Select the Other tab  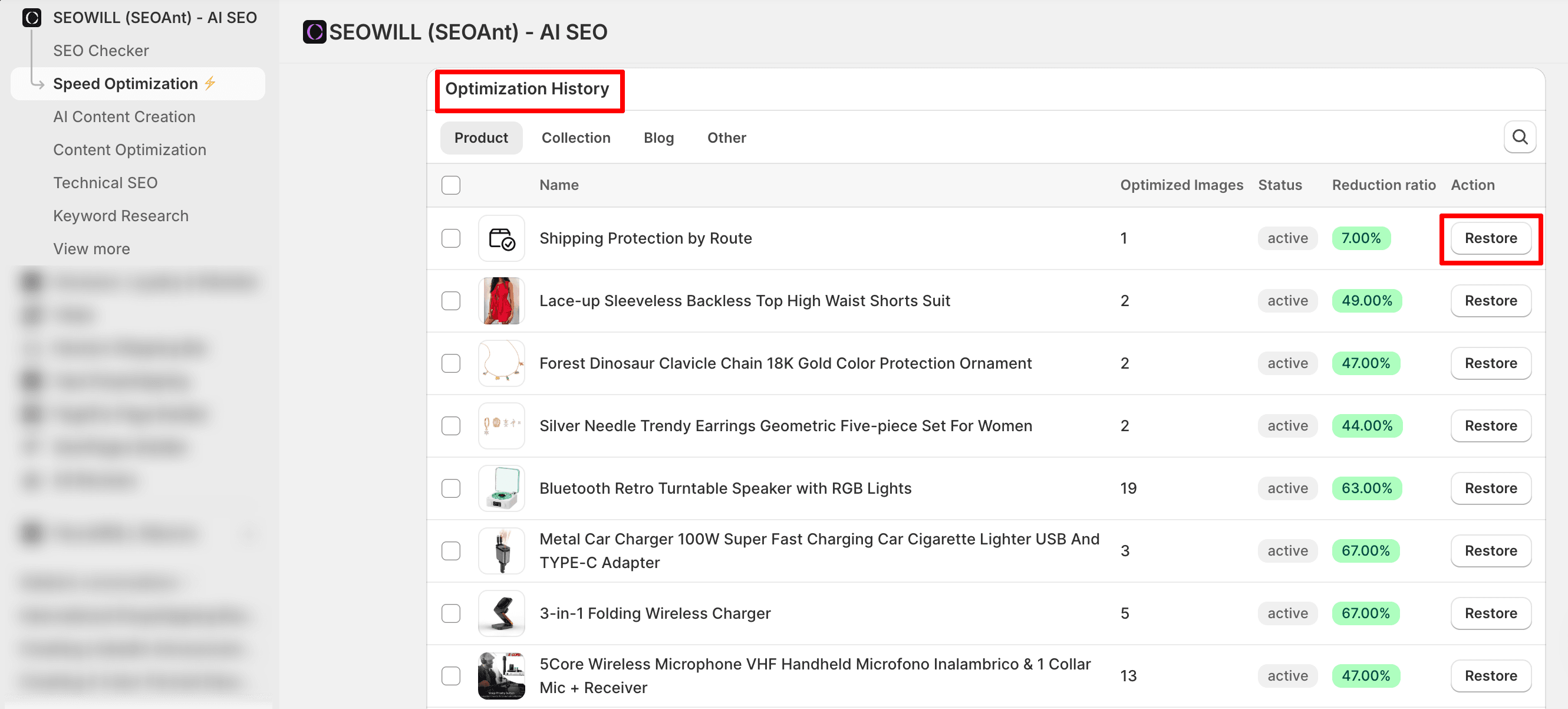[726, 138]
